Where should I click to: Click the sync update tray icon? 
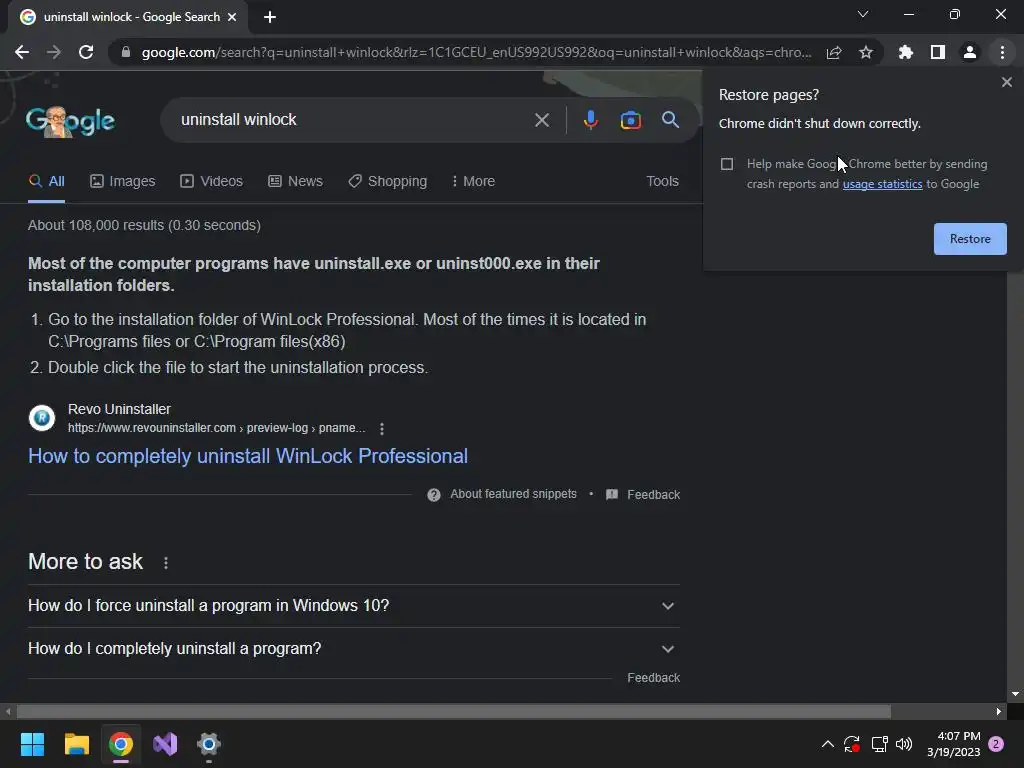(x=852, y=744)
